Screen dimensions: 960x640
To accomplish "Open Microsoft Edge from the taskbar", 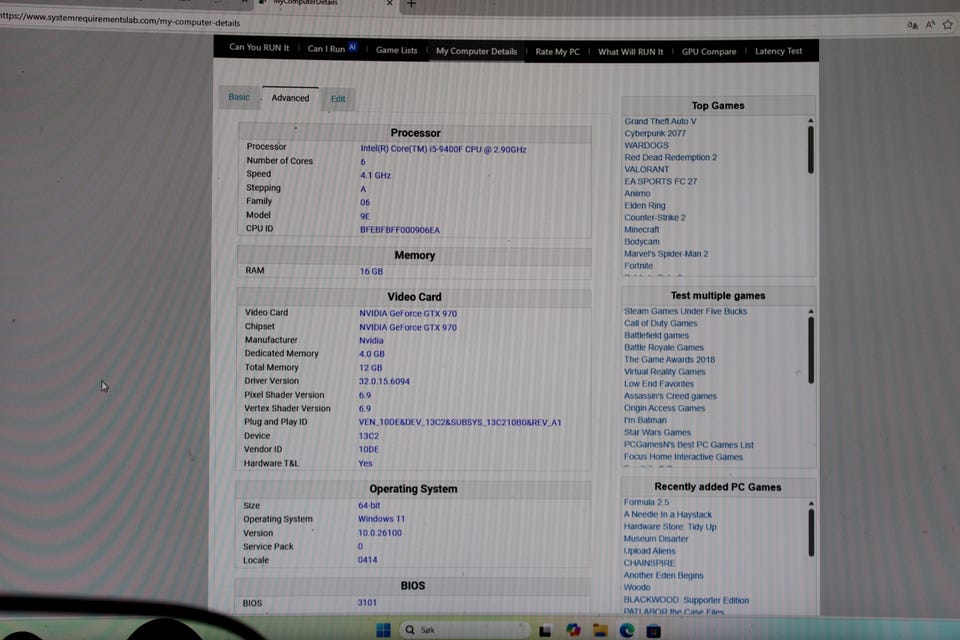I will (626, 630).
